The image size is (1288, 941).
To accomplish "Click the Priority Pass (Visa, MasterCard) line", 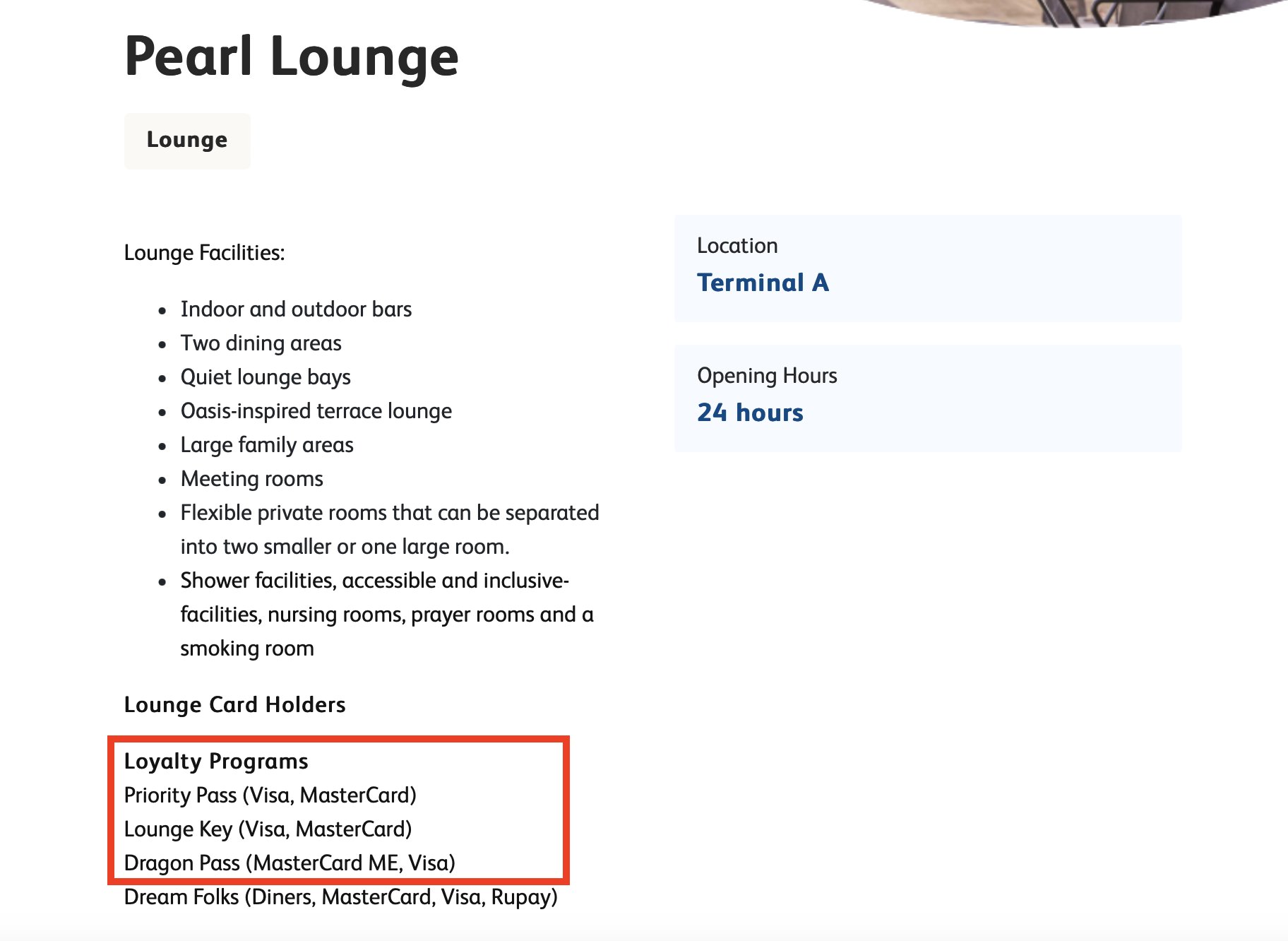I will click(270, 795).
